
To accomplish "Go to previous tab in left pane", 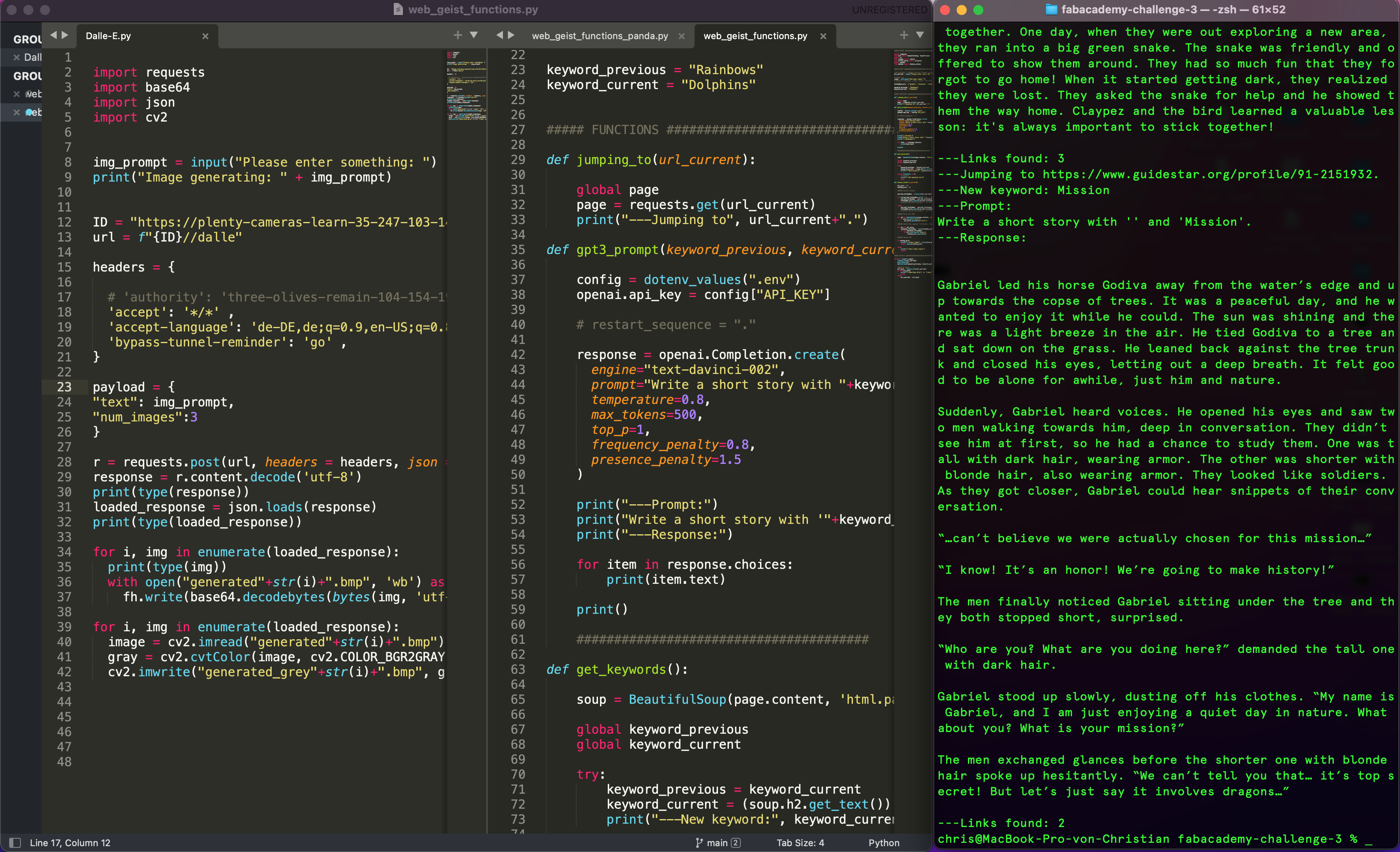I will pyautogui.click(x=53, y=35).
